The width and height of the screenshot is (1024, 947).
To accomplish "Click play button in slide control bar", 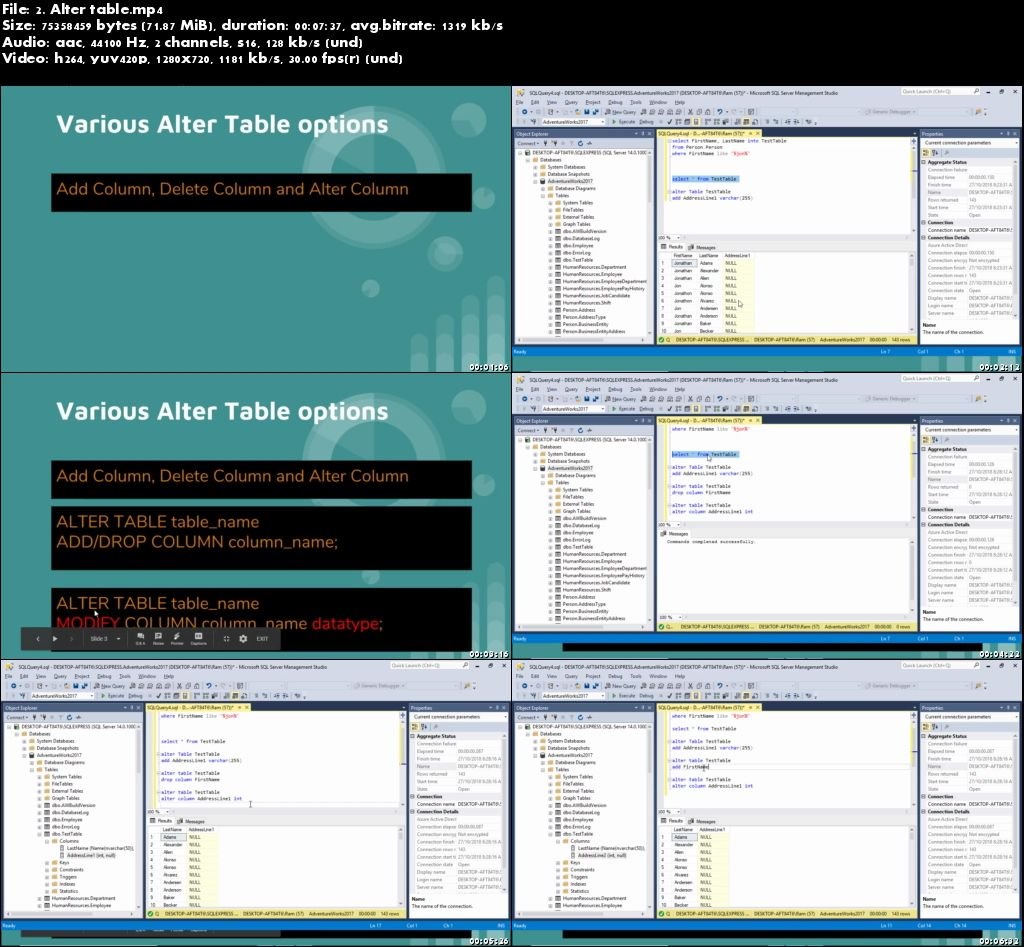I will (55, 639).
